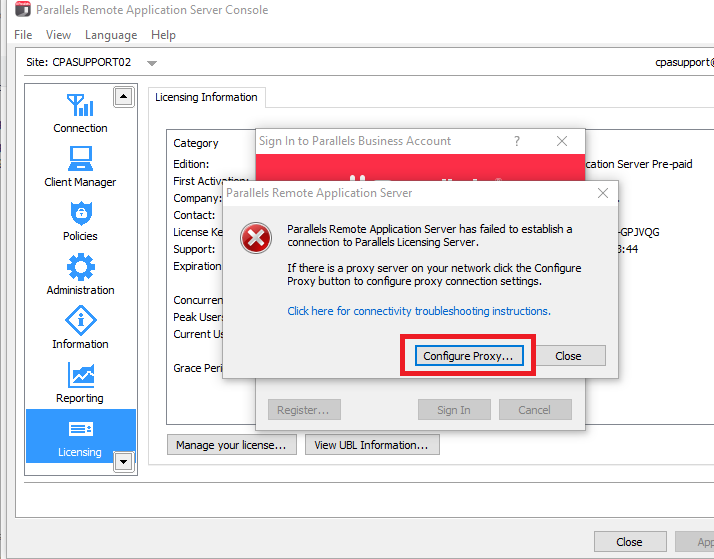Click the red error icon in the dialog
The height and width of the screenshot is (559, 714).
click(x=256, y=238)
